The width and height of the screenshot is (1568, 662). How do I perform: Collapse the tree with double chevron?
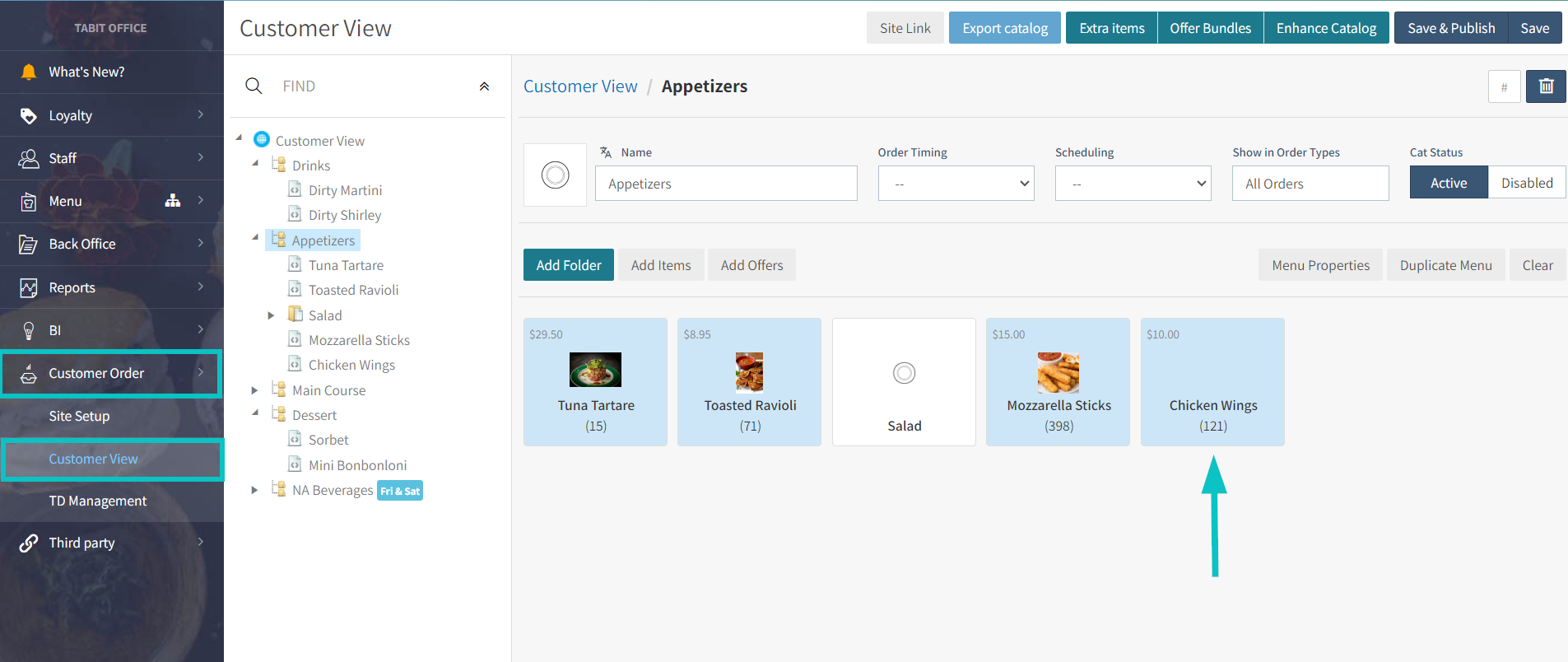click(484, 86)
